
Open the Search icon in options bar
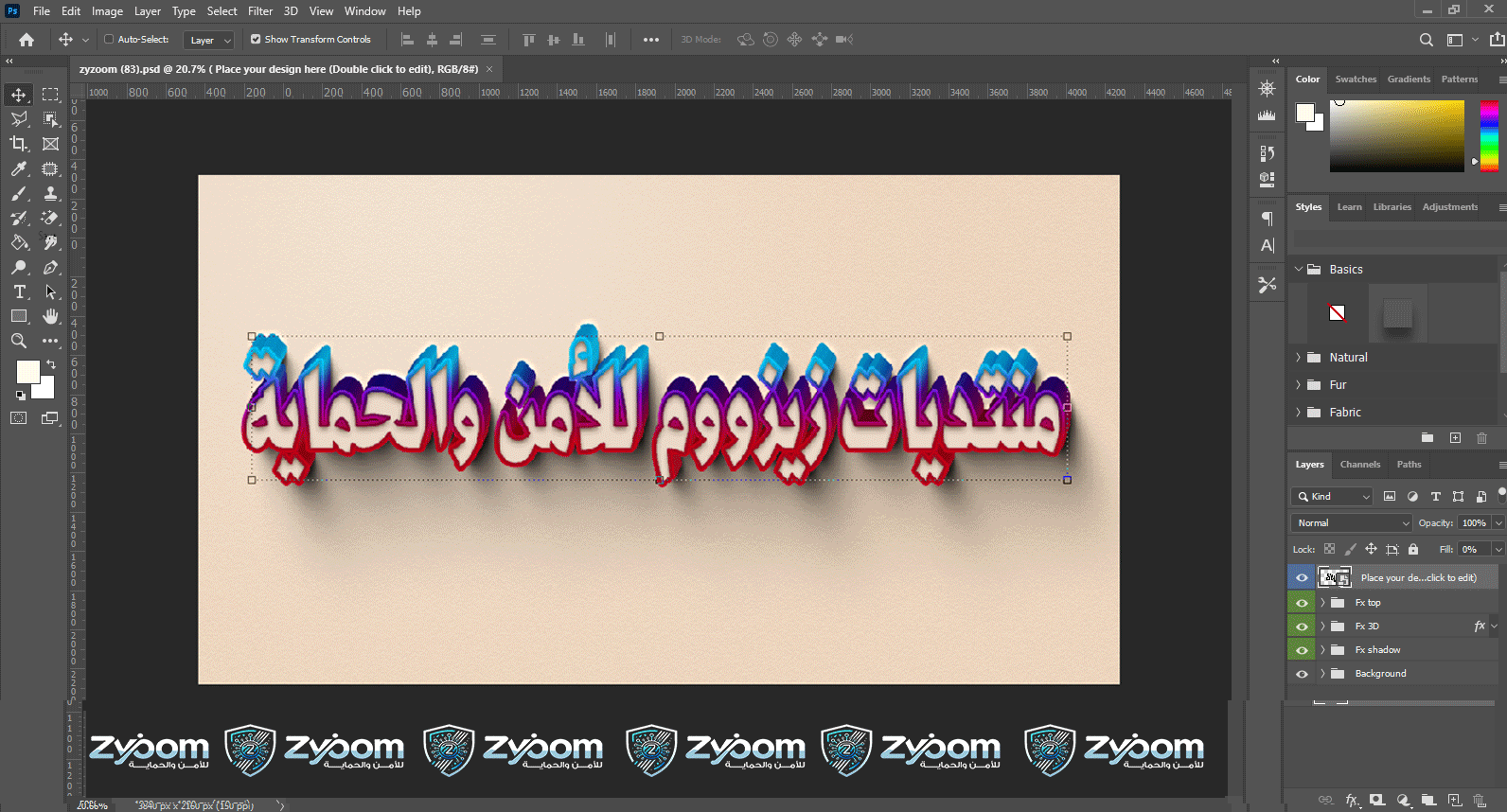tap(1427, 40)
